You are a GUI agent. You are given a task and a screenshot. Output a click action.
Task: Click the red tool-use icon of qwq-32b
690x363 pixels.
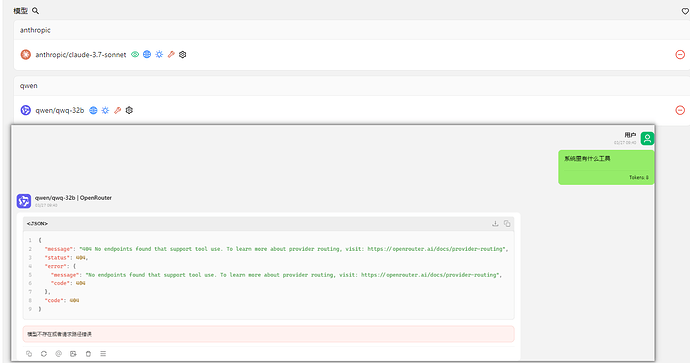pos(117,110)
